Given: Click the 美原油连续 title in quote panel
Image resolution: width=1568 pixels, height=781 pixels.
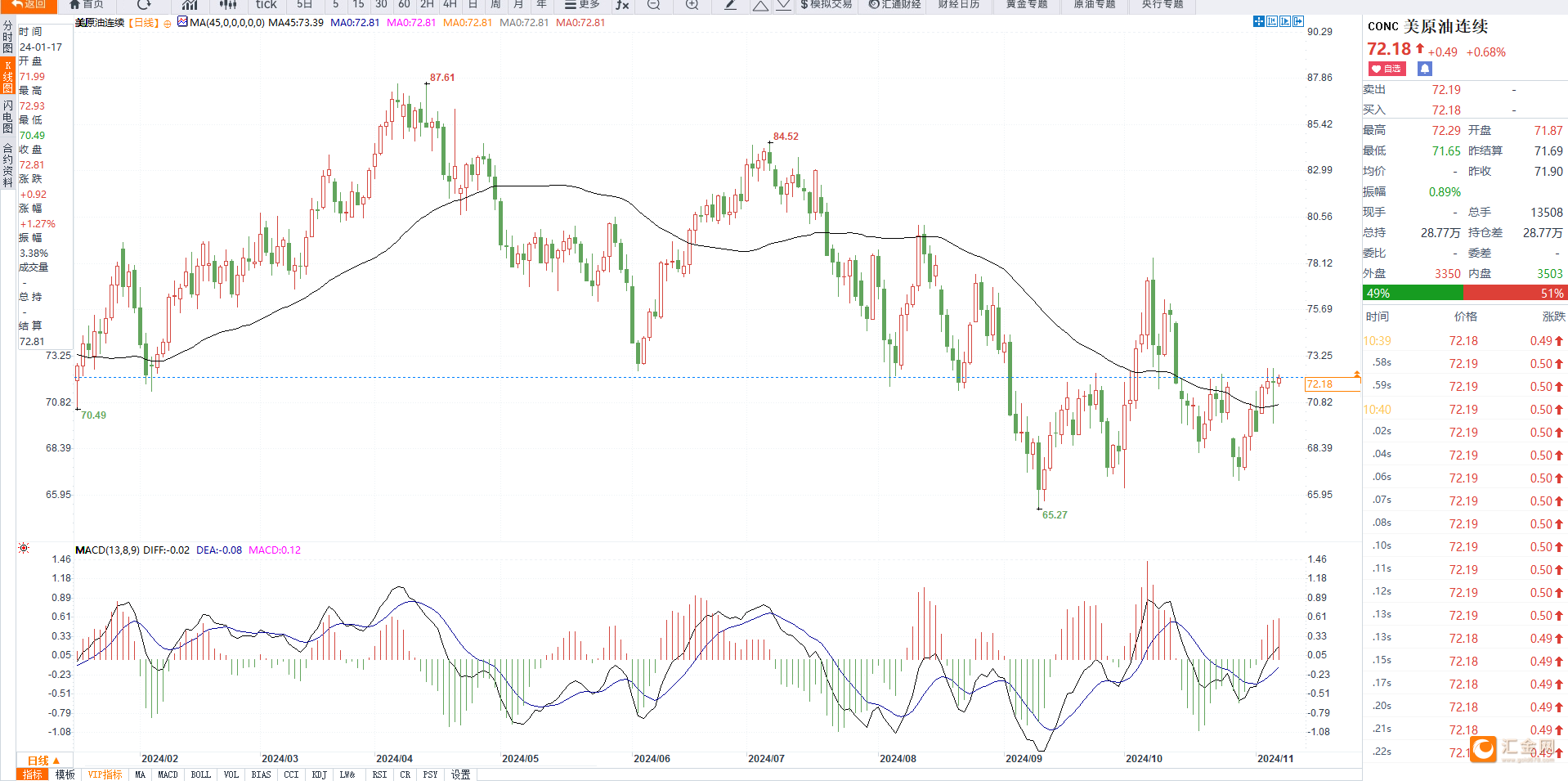Looking at the screenshot, I should point(1445,26).
